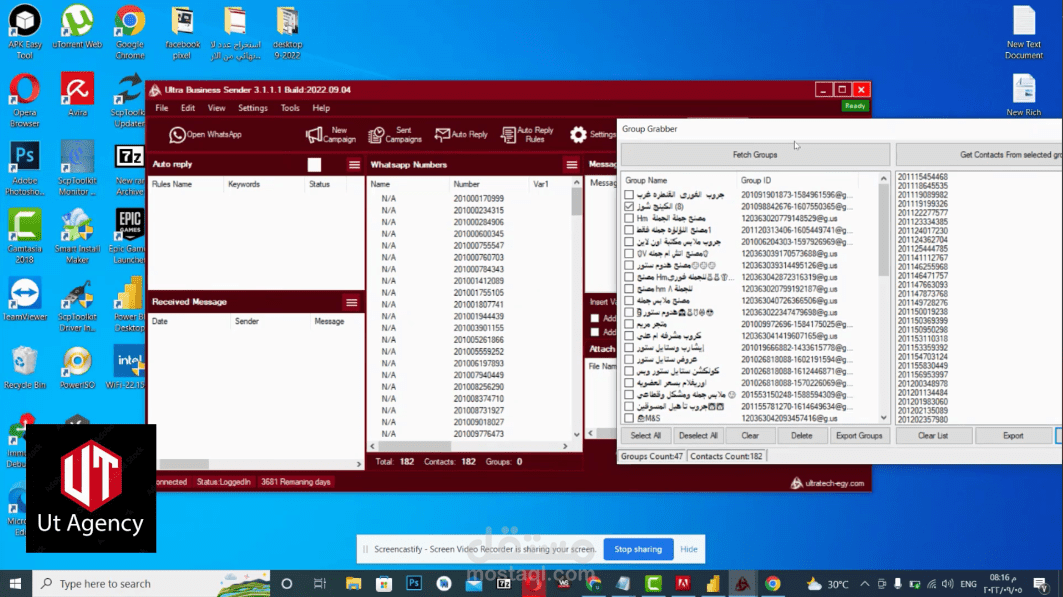Select the APK Easy Tool desktop icon
This screenshot has width=1063, height=597.
tap(25, 32)
